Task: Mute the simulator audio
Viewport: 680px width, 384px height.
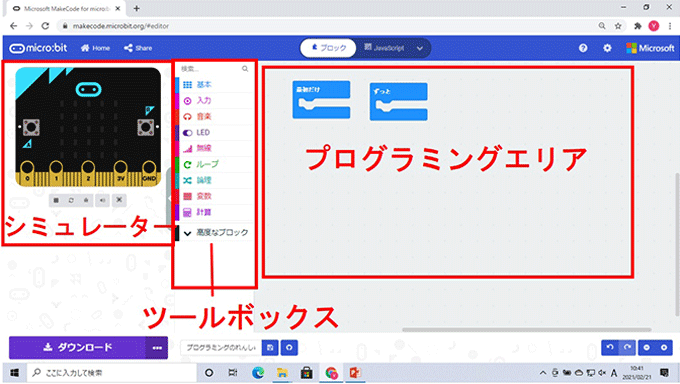Action: [x=102, y=200]
